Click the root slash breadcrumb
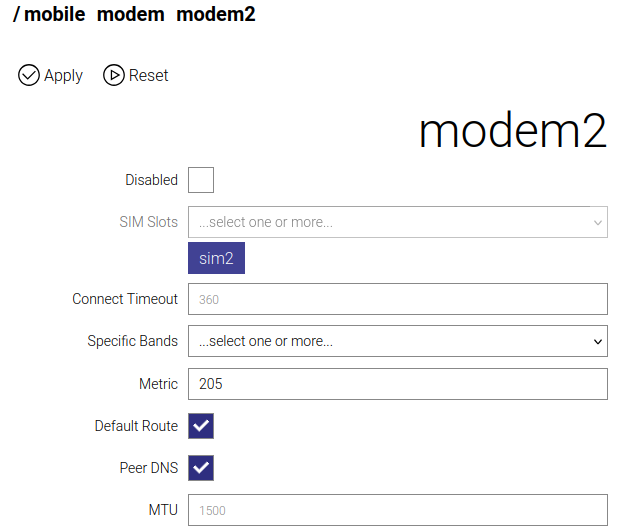Viewport: 643px width, 530px height. [17, 16]
